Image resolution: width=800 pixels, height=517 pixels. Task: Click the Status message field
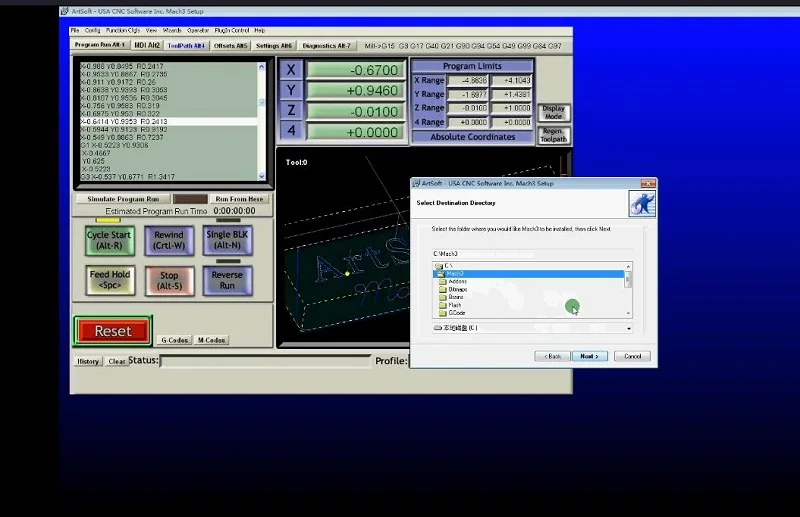(265, 361)
